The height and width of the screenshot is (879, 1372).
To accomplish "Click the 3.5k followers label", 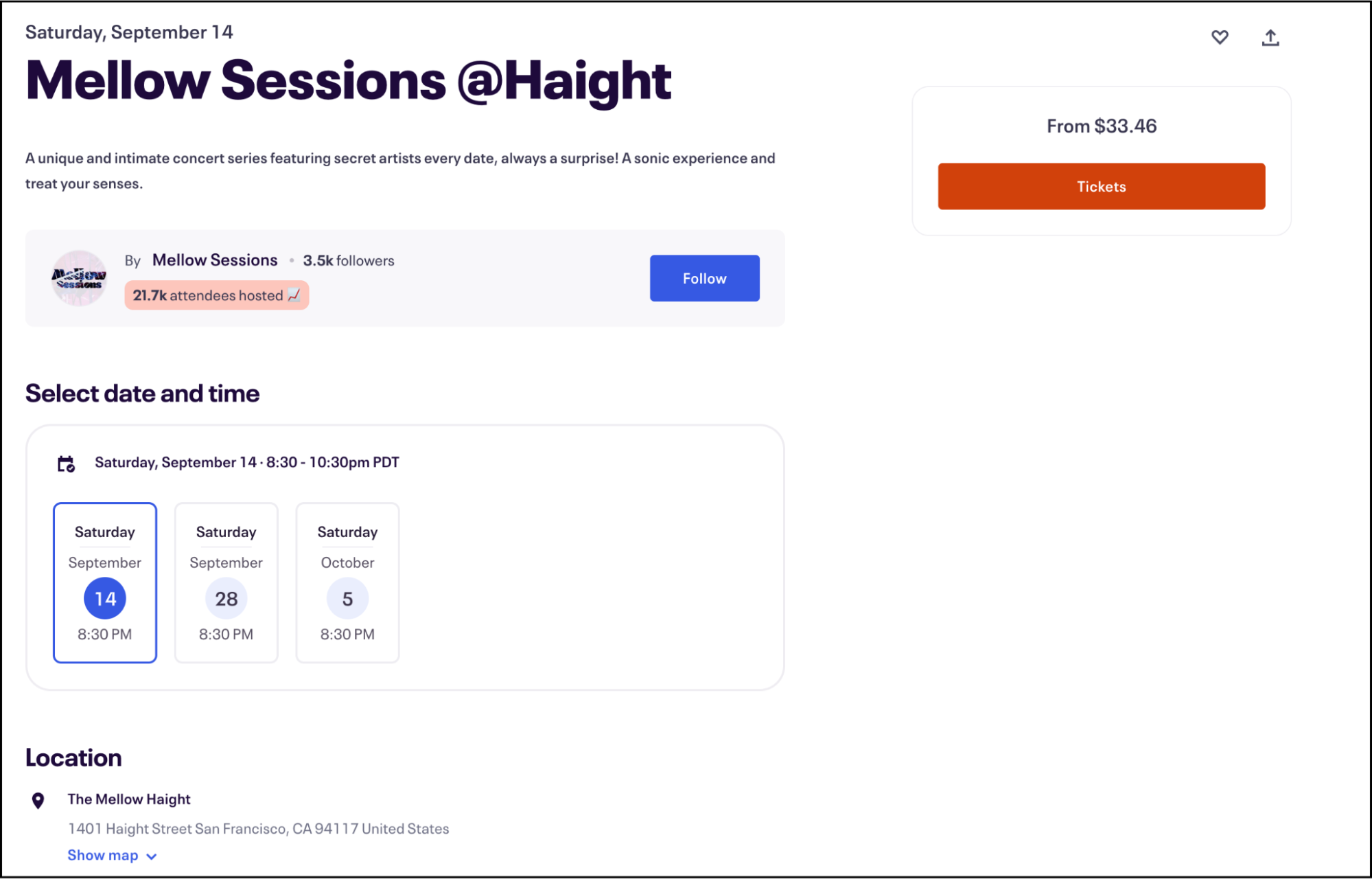I will [349, 260].
